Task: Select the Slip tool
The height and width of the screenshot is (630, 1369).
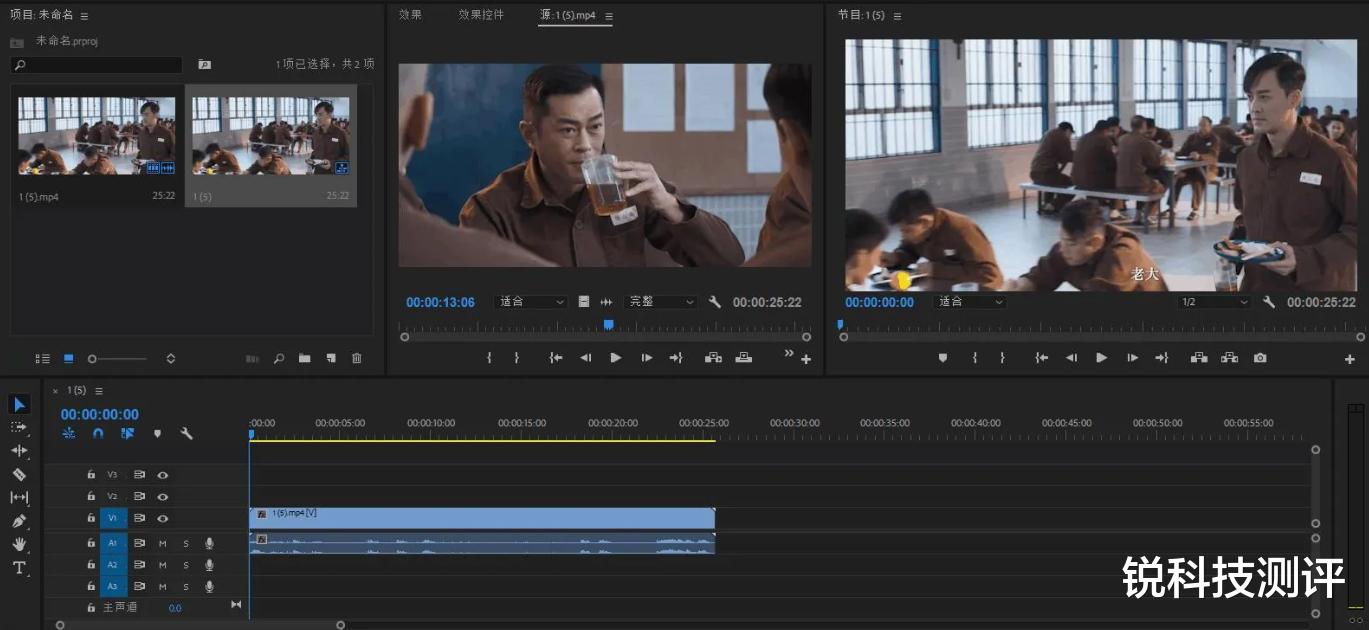Action: pyautogui.click(x=19, y=497)
